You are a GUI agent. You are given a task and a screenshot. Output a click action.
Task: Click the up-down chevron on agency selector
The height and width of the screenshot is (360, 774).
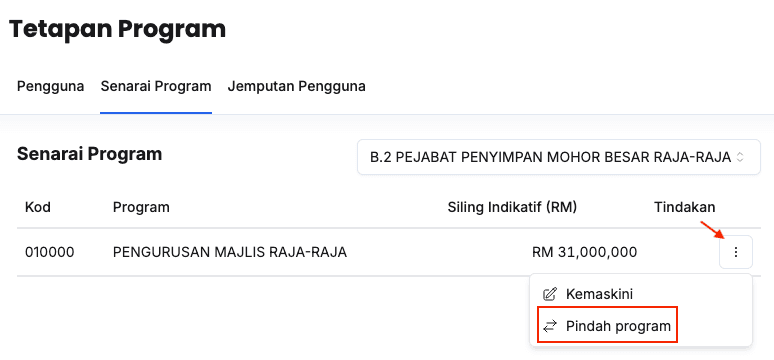tap(739, 157)
